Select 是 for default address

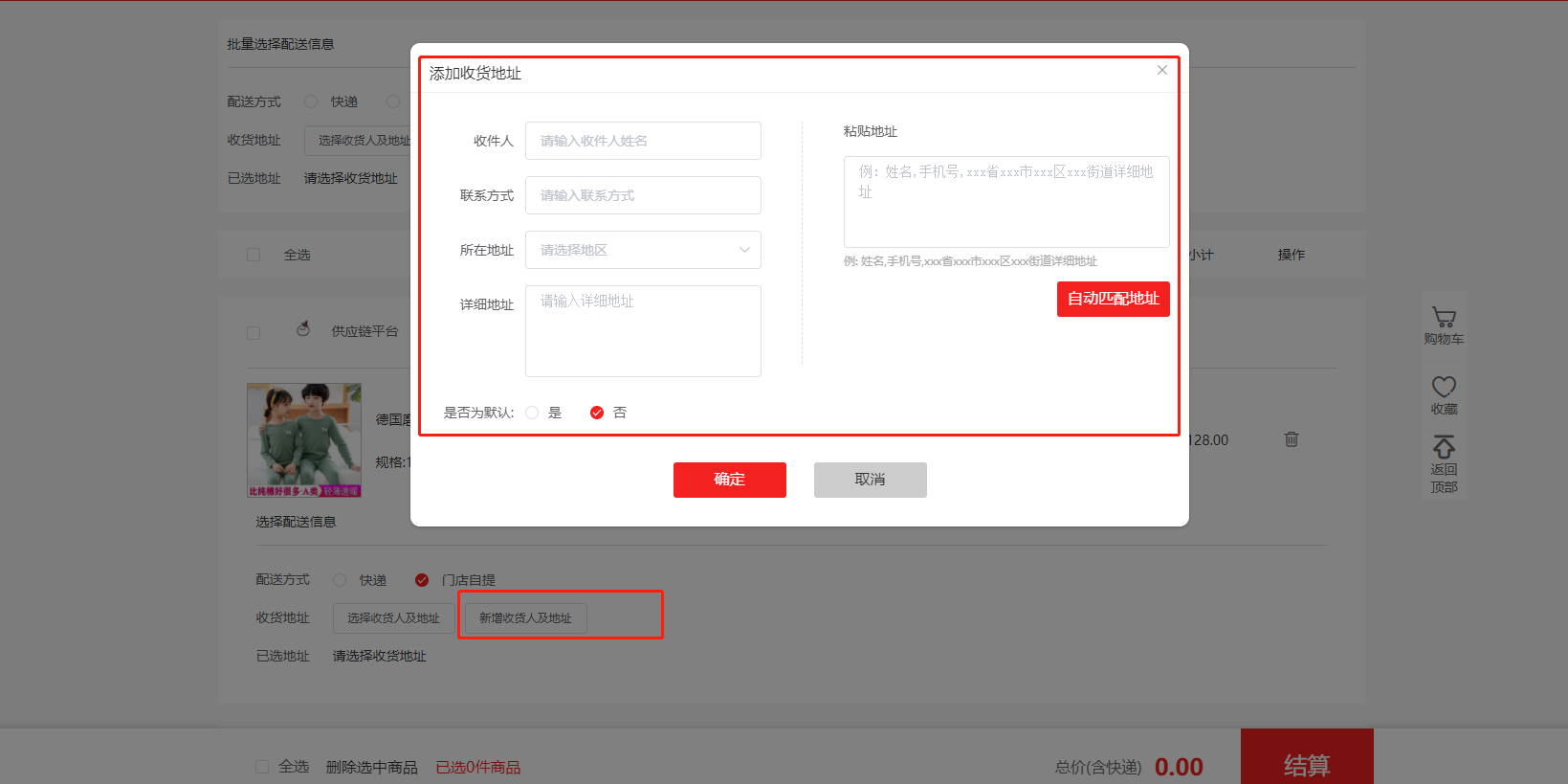tap(532, 413)
